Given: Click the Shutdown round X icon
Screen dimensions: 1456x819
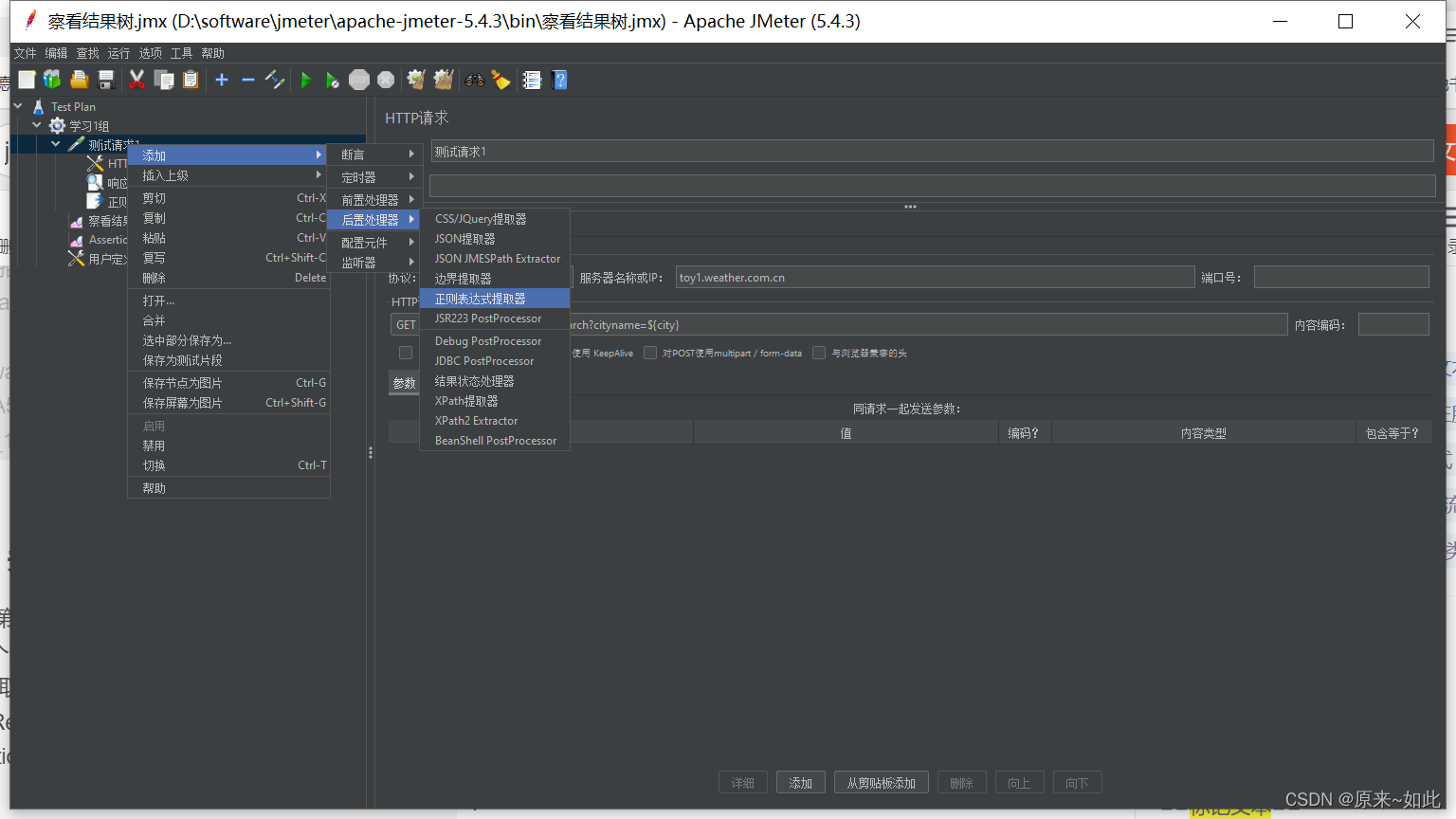Looking at the screenshot, I should pyautogui.click(x=386, y=81).
